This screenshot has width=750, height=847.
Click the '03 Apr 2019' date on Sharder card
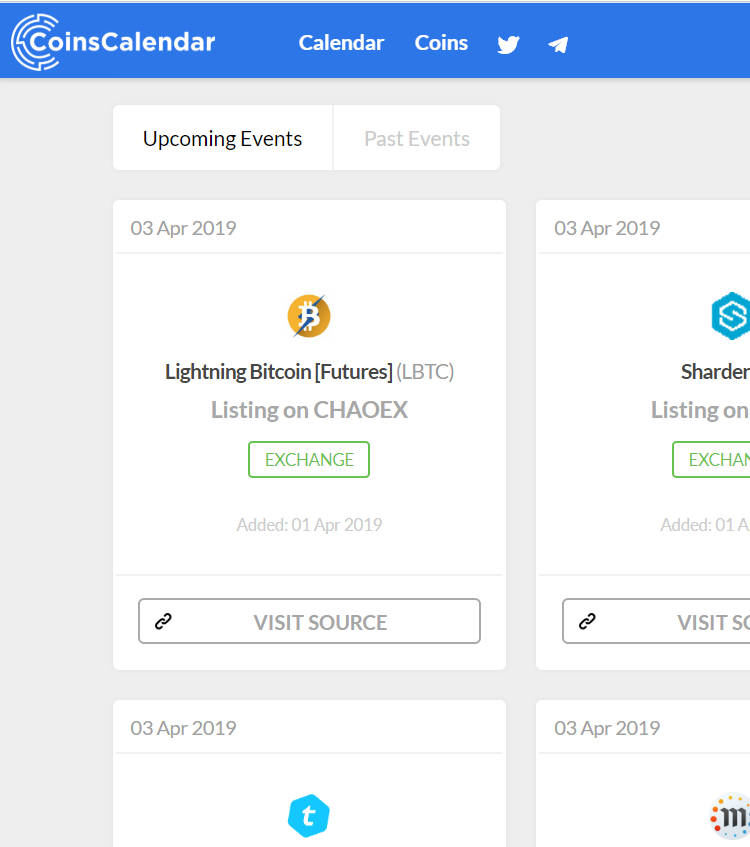607,228
